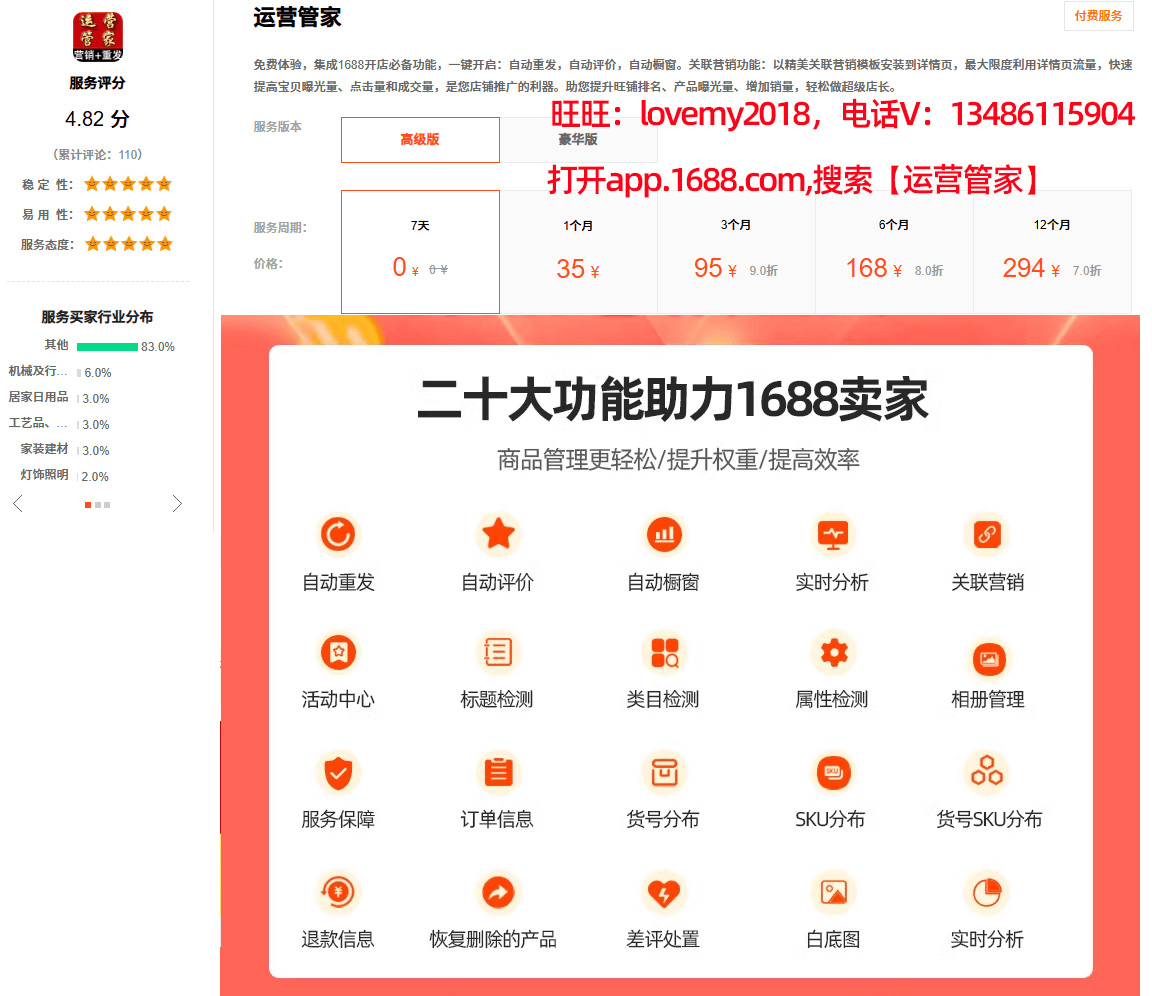This screenshot has width=1152, height=996.
Task: Click the 自动重发 icon
Action: tap(338, 534)
